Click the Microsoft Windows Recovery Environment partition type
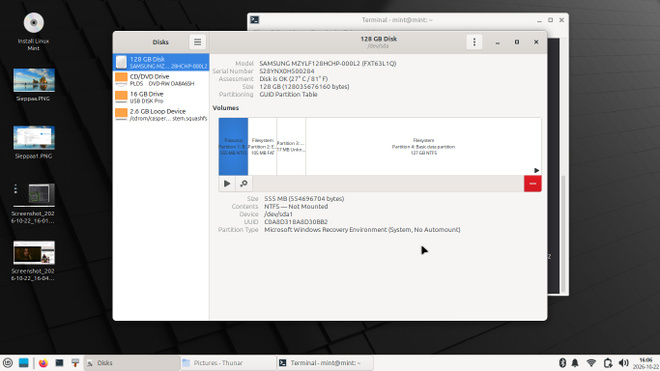Viewport: 660px width, 371px height. (x=362, y=230)
